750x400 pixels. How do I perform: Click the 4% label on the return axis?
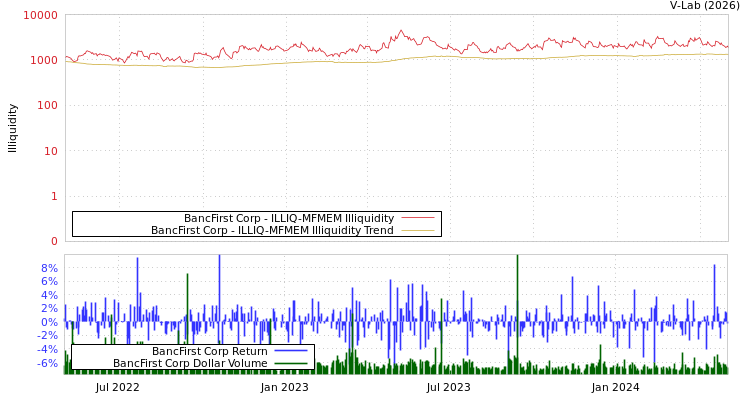pos(49,295)
